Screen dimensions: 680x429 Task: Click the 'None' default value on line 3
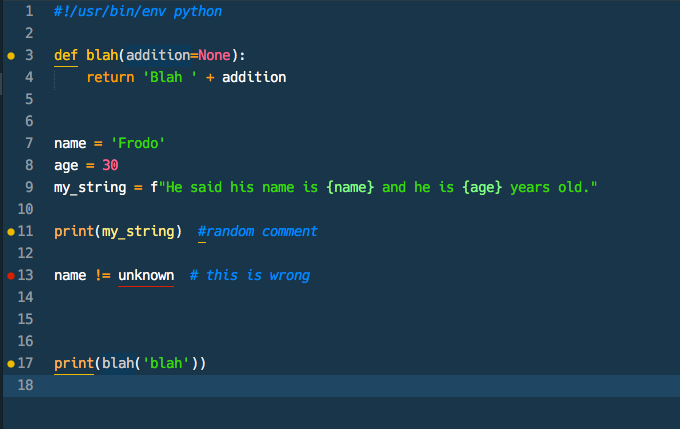click(x=214, y=55)
